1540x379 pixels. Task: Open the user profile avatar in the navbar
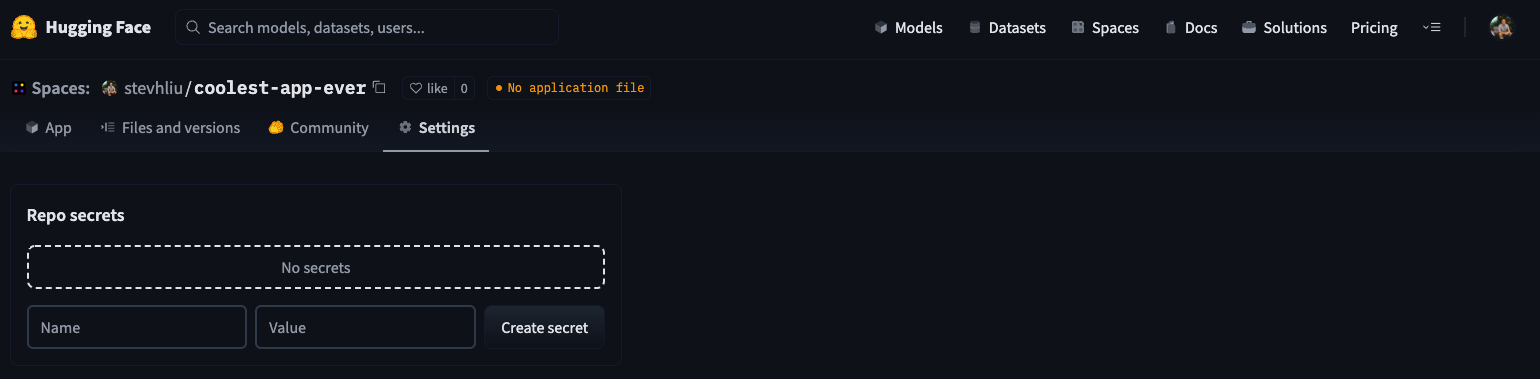(x=1501, y=28)
